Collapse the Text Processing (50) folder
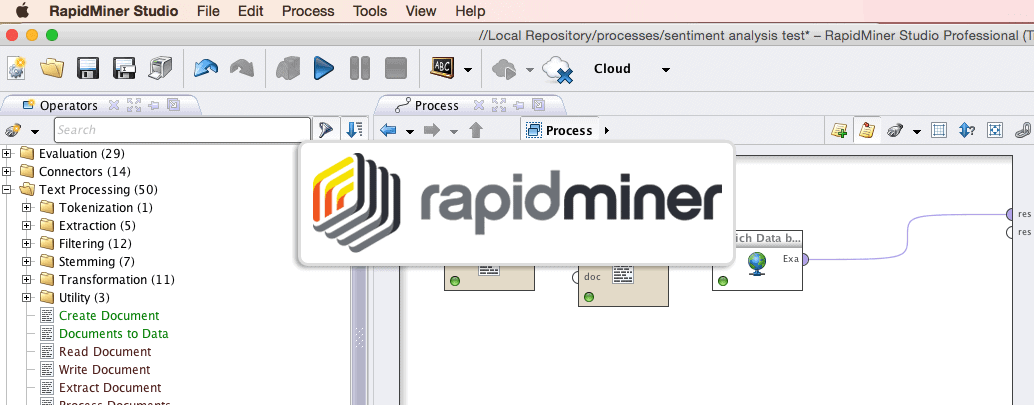Viewport: 1034px width, 405px height. pyautogui.click(x=7, y=189)
